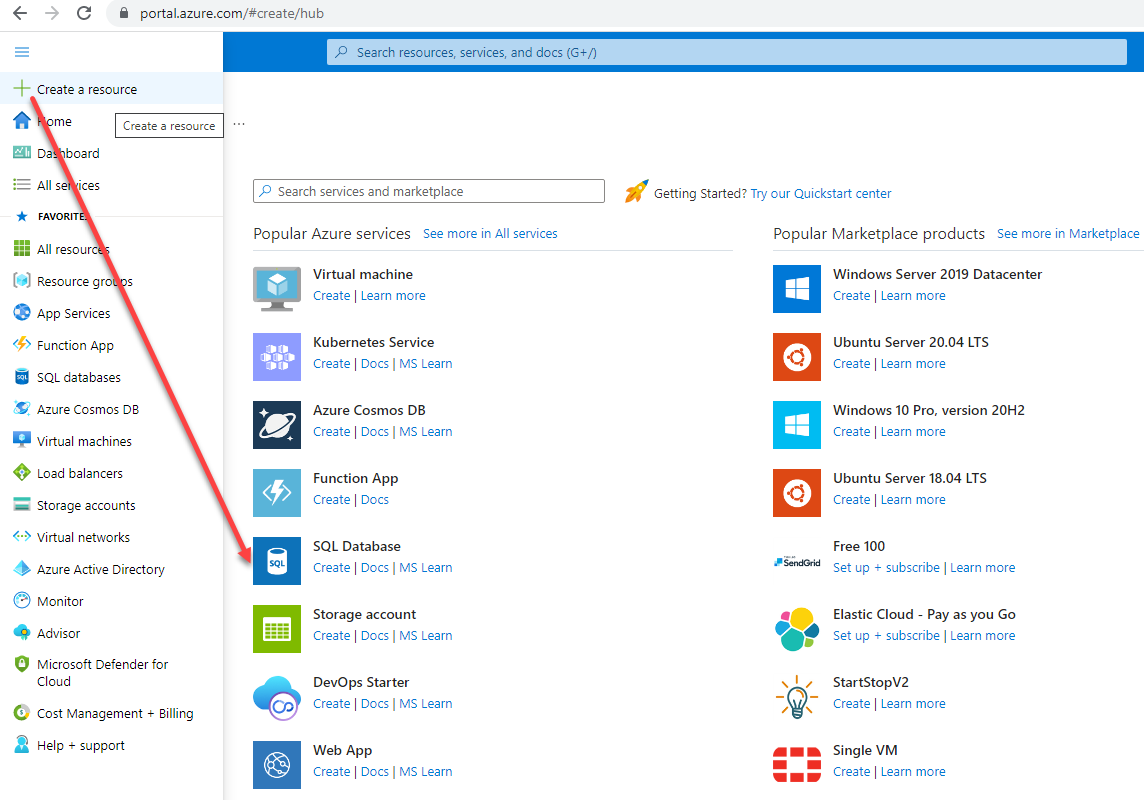1144x800 pixels.
Task: Click the Advisor icon in sidebar
Action: [22, 632]
